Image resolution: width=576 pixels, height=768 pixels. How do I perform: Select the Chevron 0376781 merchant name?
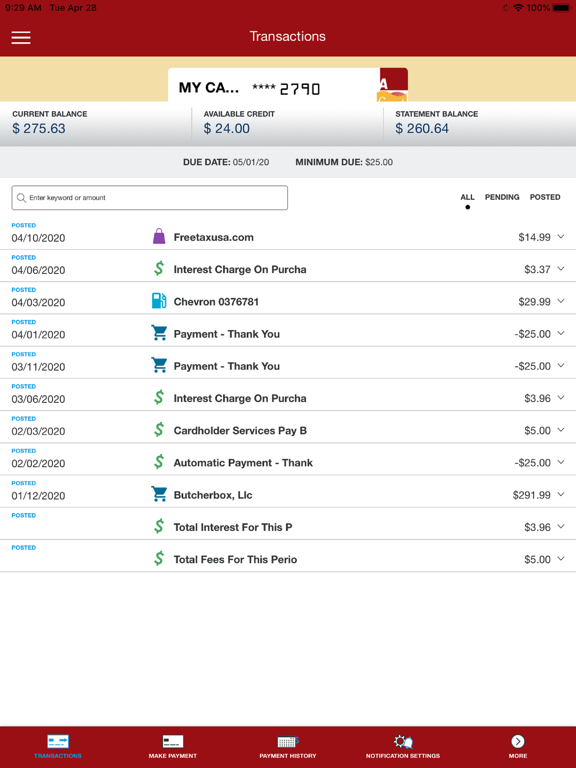pyautogui.click(x=216, y=302)
